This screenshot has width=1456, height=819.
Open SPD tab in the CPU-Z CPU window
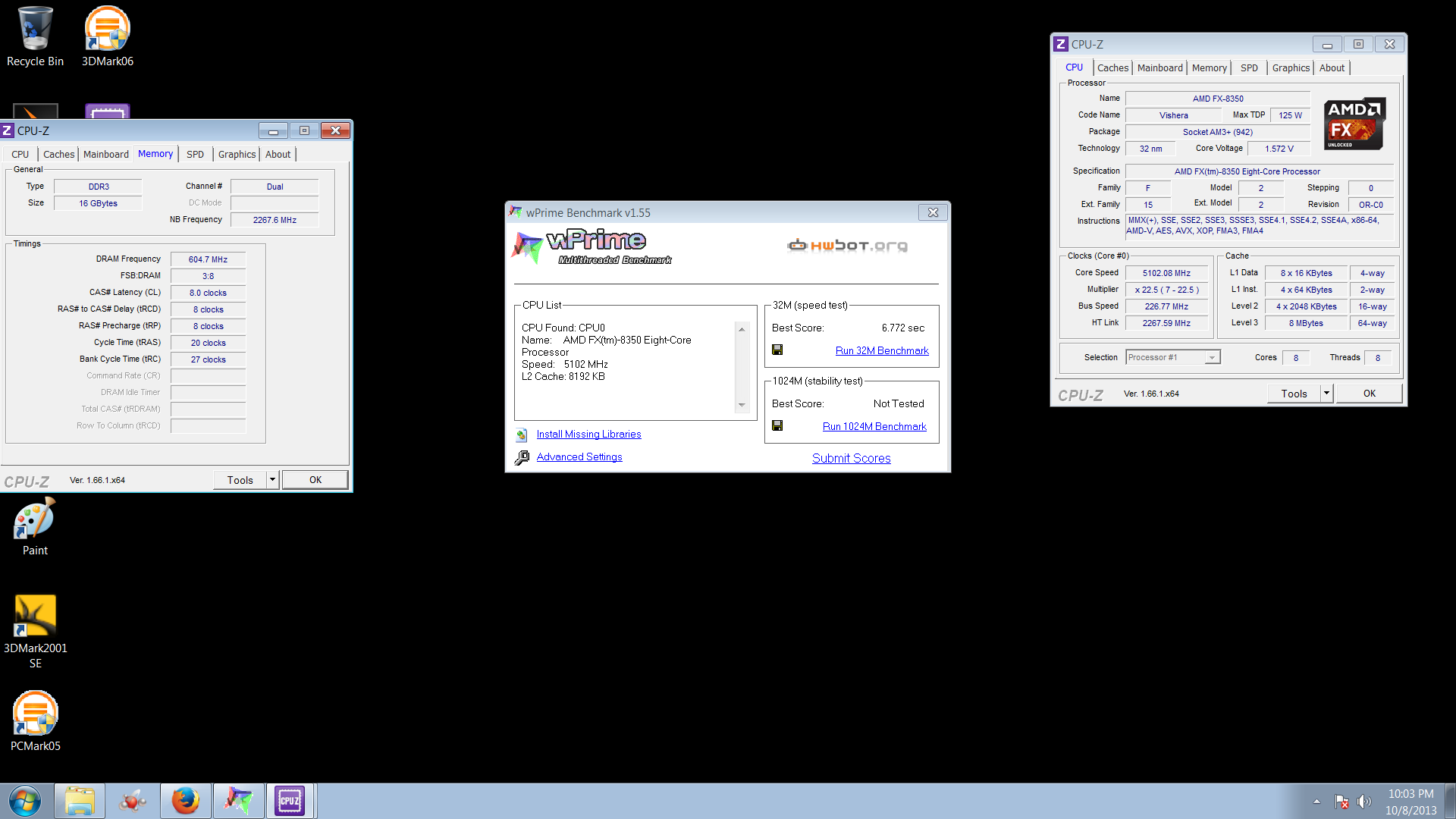(1249, 67)
